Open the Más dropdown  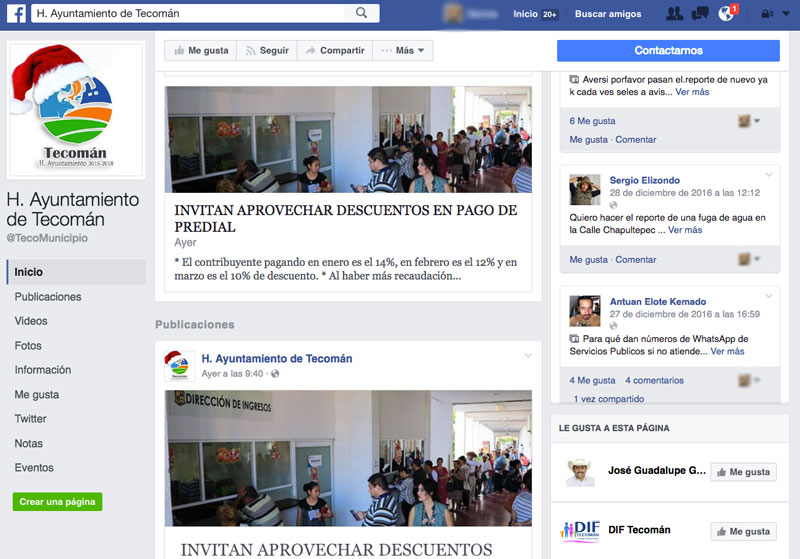pyautogui.click(x=403, y=50)
